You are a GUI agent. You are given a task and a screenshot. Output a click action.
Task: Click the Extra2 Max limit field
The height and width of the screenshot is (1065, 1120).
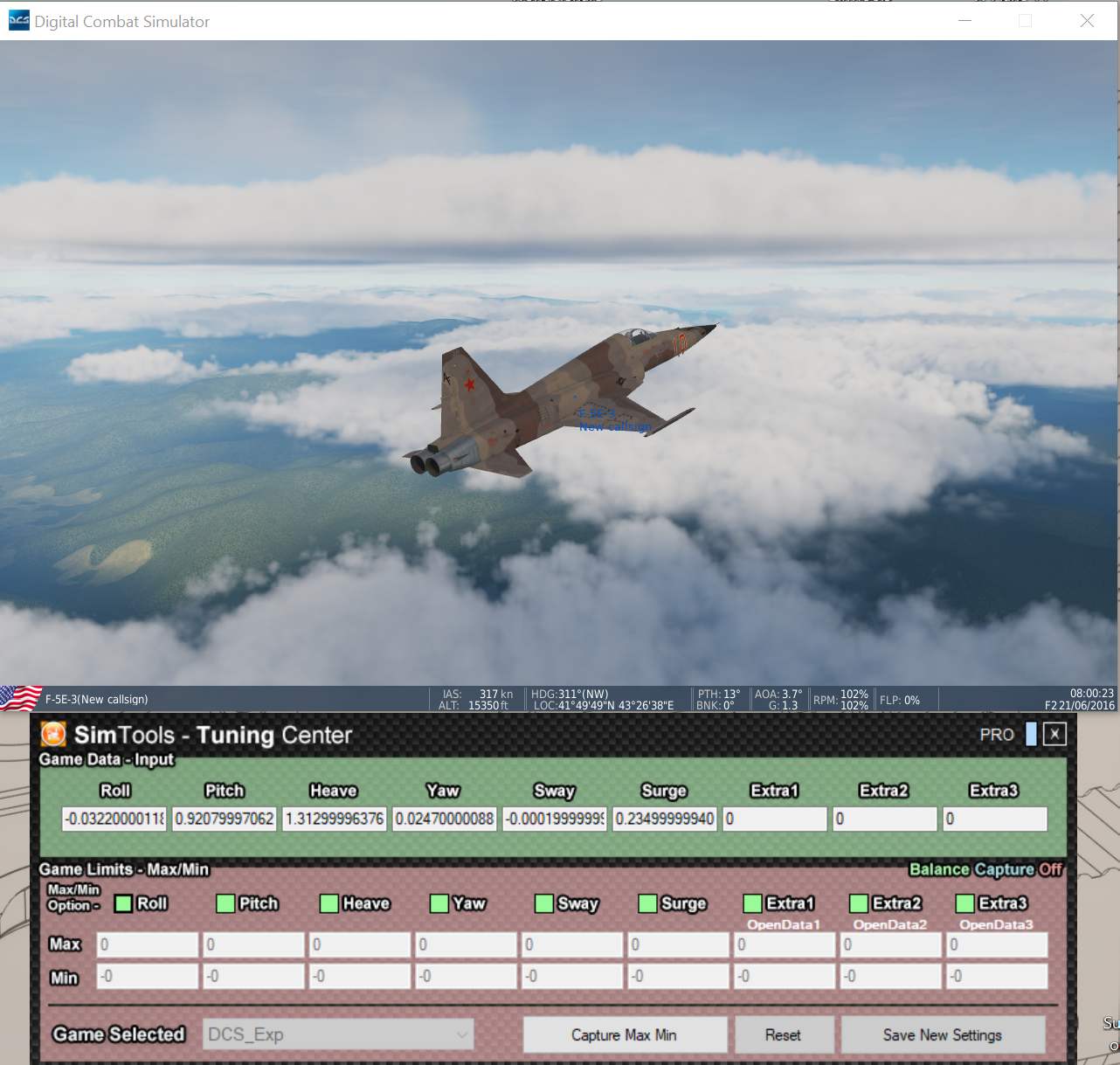click(891, 944)
